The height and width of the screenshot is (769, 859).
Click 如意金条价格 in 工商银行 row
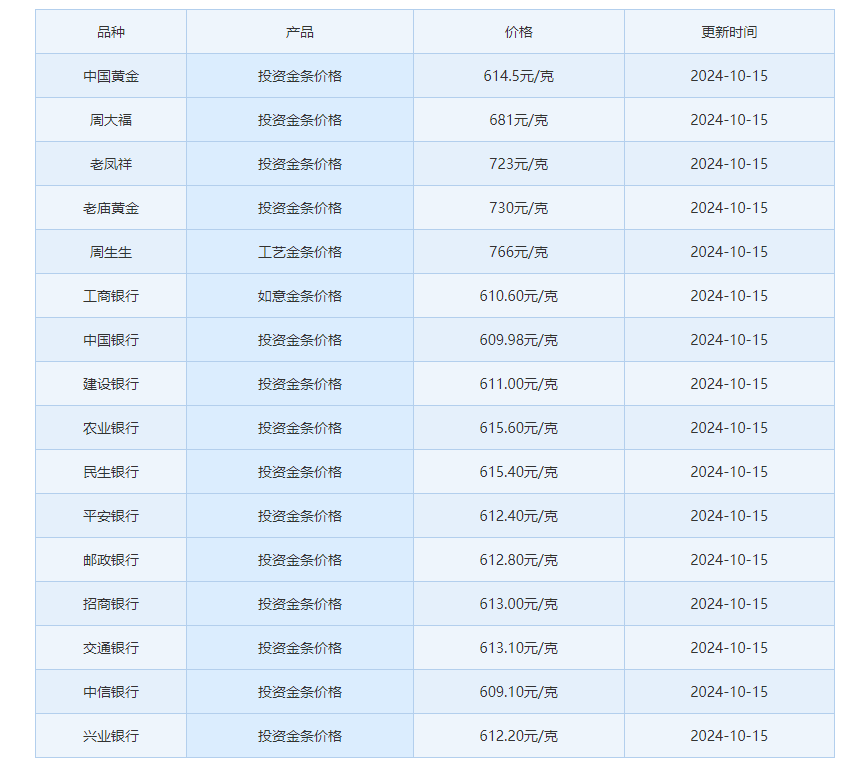click(x=300, y=296)
